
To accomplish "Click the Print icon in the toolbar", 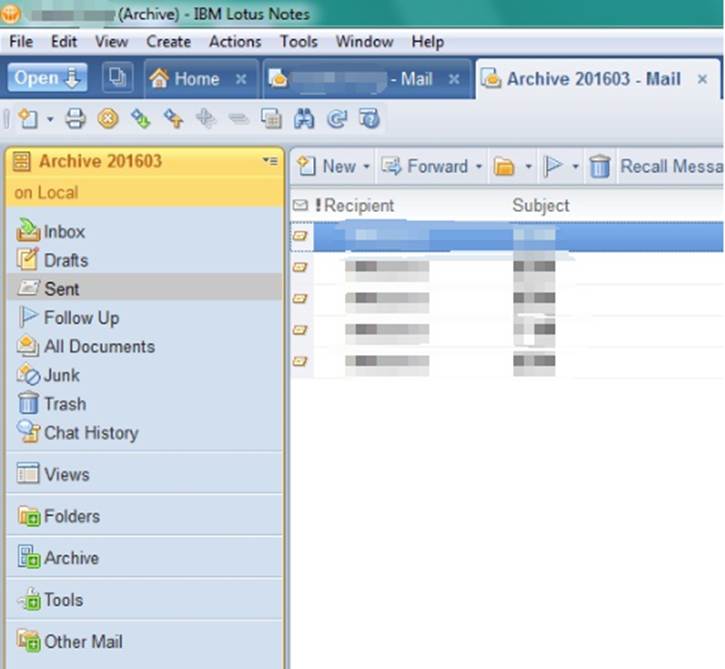I will point(75,119).
